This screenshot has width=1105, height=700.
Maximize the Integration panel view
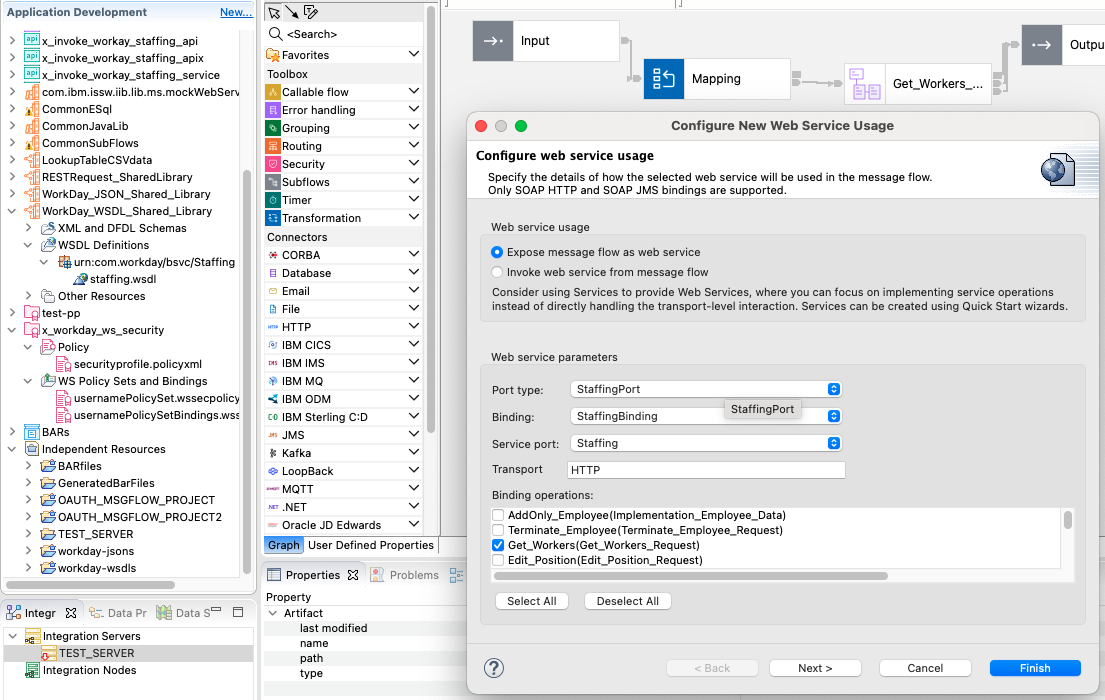point(238,612)
